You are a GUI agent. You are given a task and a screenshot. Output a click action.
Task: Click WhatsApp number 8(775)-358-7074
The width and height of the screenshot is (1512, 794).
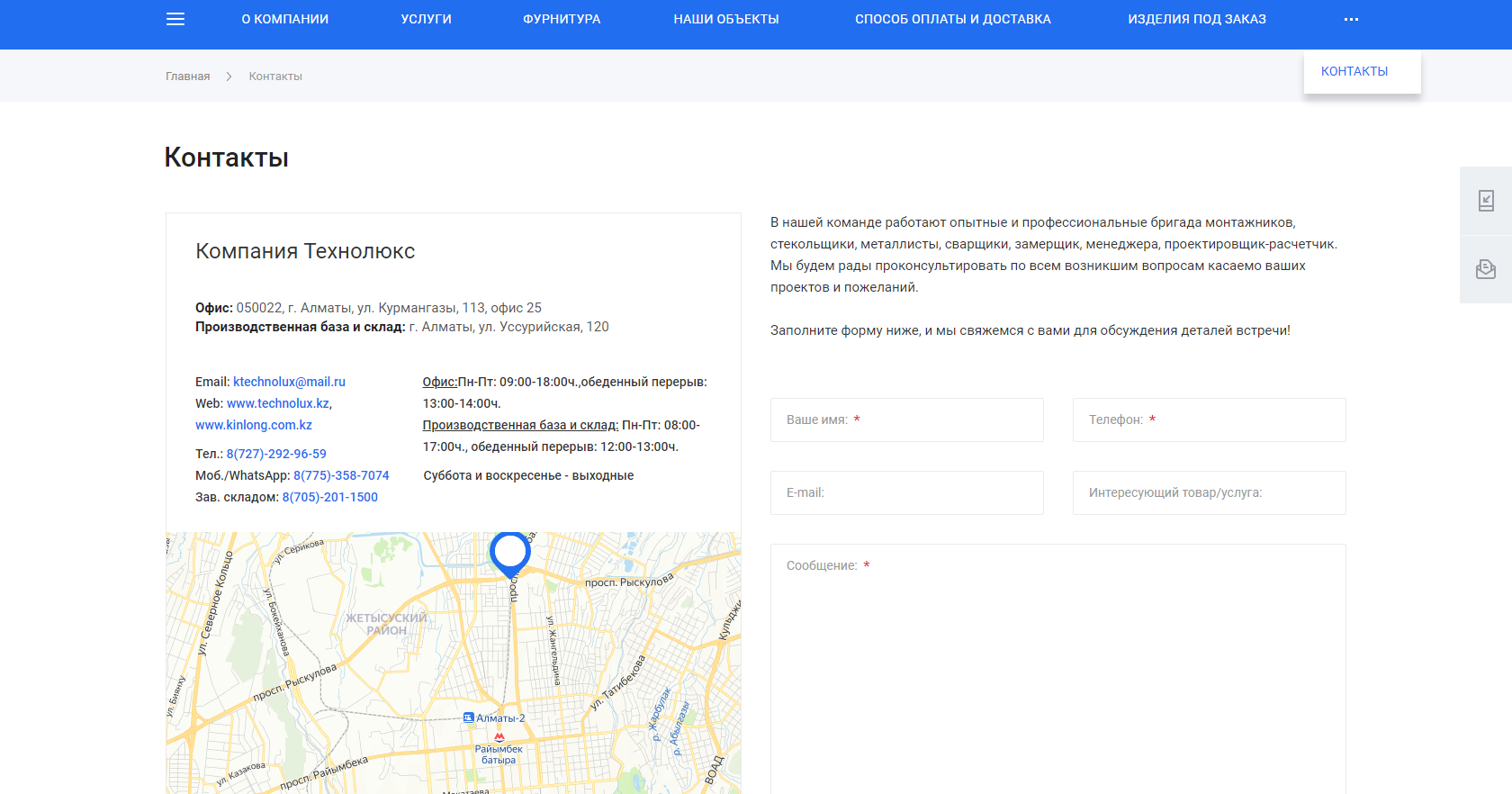341,475
